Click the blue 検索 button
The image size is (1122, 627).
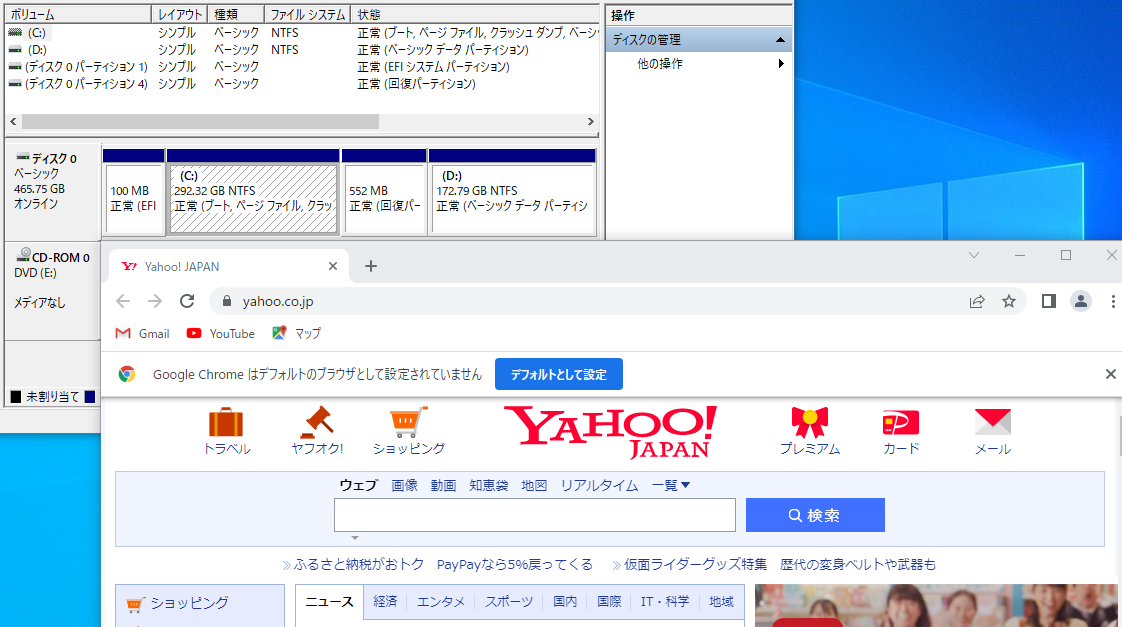815,515
